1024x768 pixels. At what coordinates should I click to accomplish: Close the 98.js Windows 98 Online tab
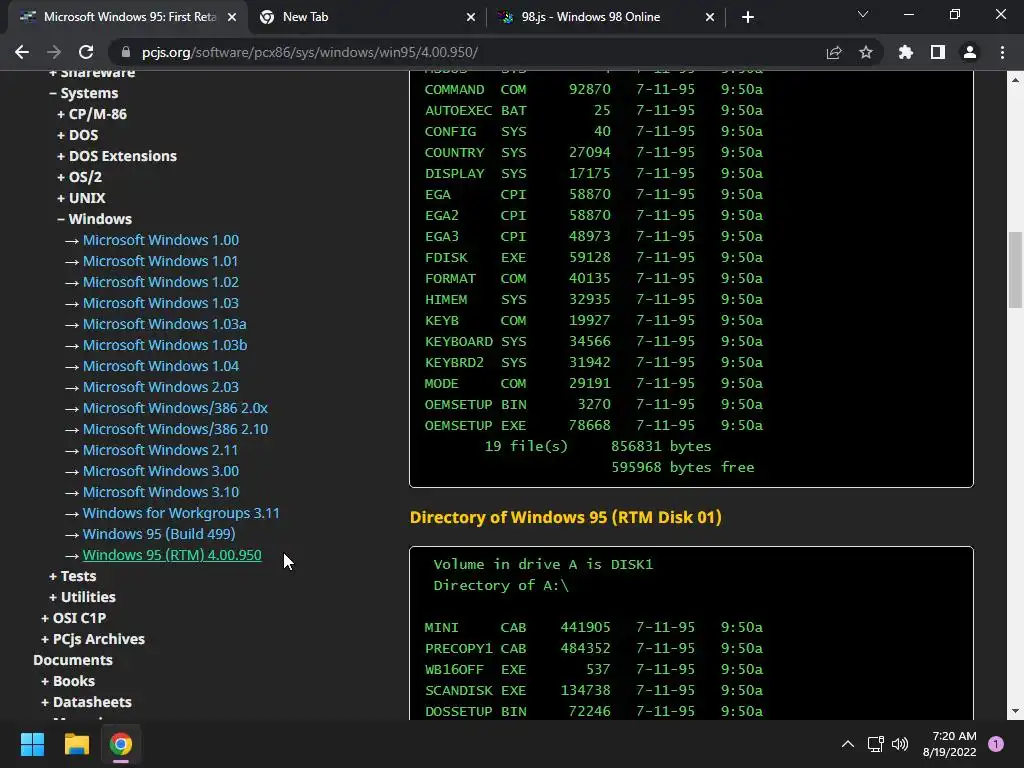(x=710, y=17)
